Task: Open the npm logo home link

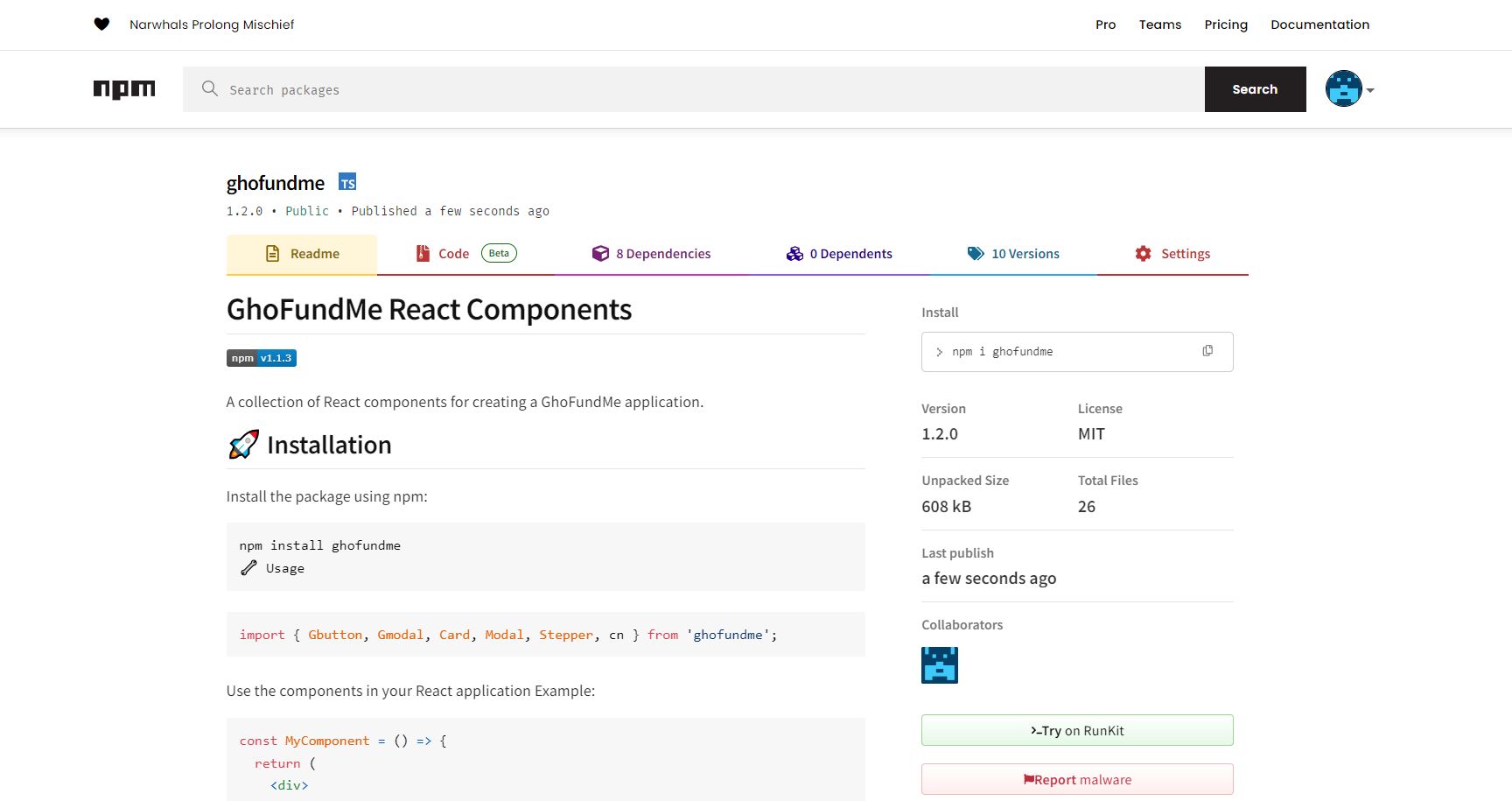Action: point(124,89)
